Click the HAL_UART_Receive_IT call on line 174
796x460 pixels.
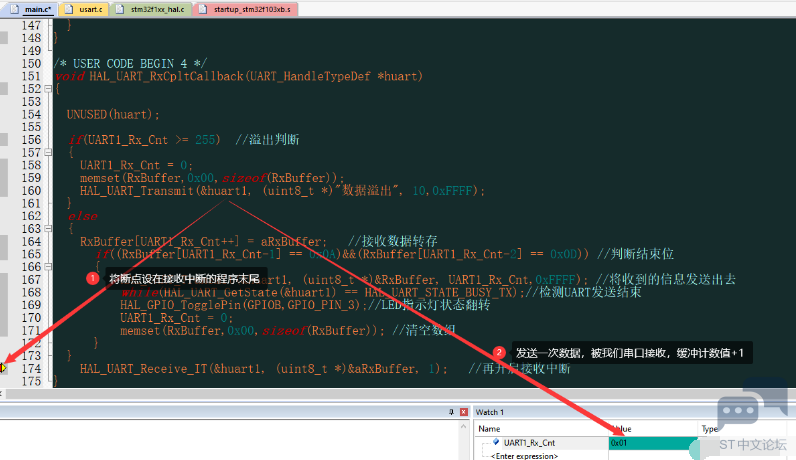point(263,369)
